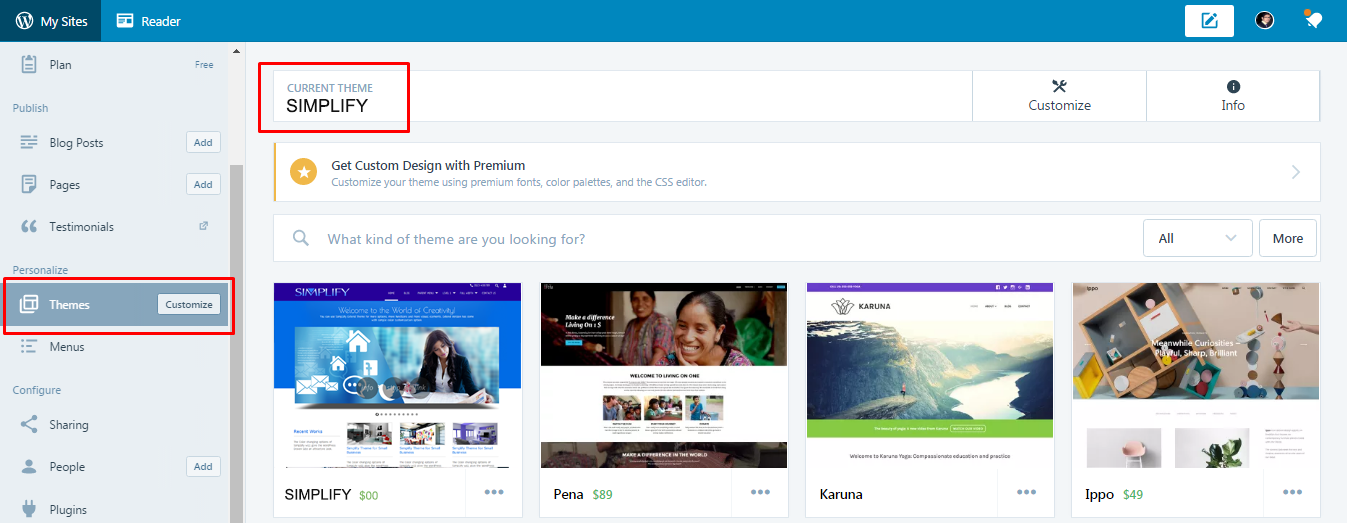Expand the Premium banner chevron arrow
The width and height of the screenshot is (1347, 523).
(1296, 172)
